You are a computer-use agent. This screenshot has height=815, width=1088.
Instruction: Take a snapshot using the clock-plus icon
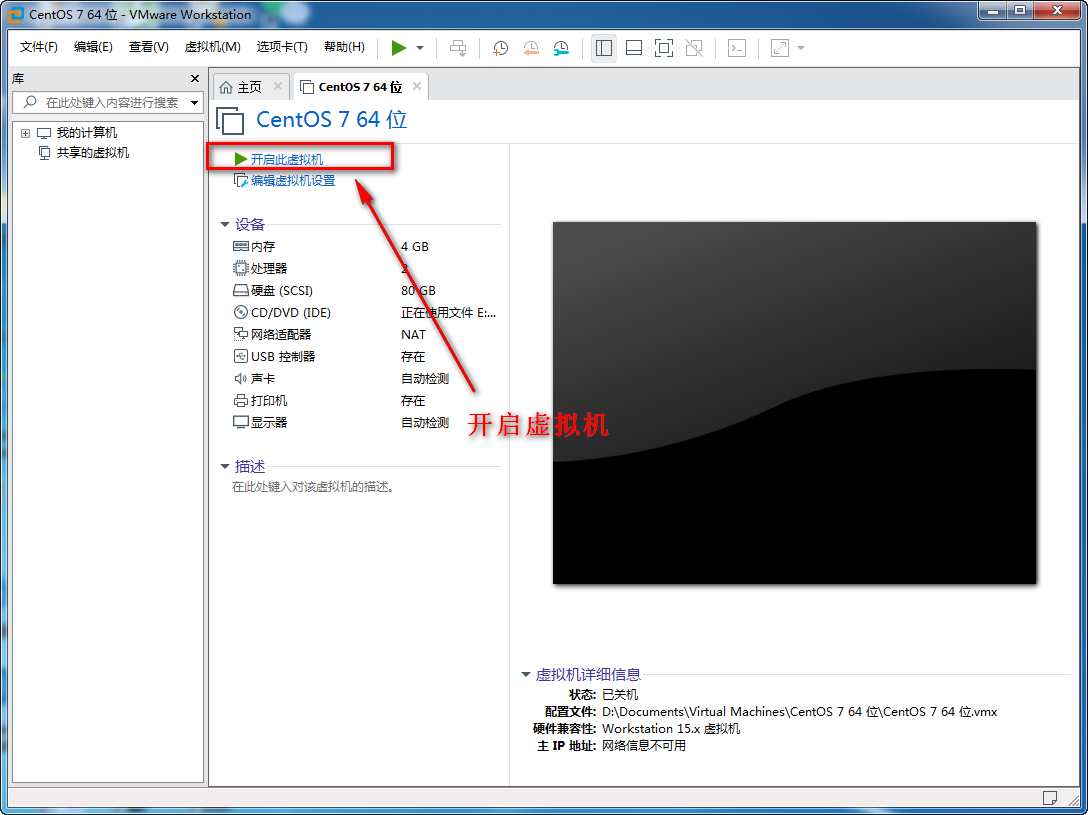(x=500, y=48)
